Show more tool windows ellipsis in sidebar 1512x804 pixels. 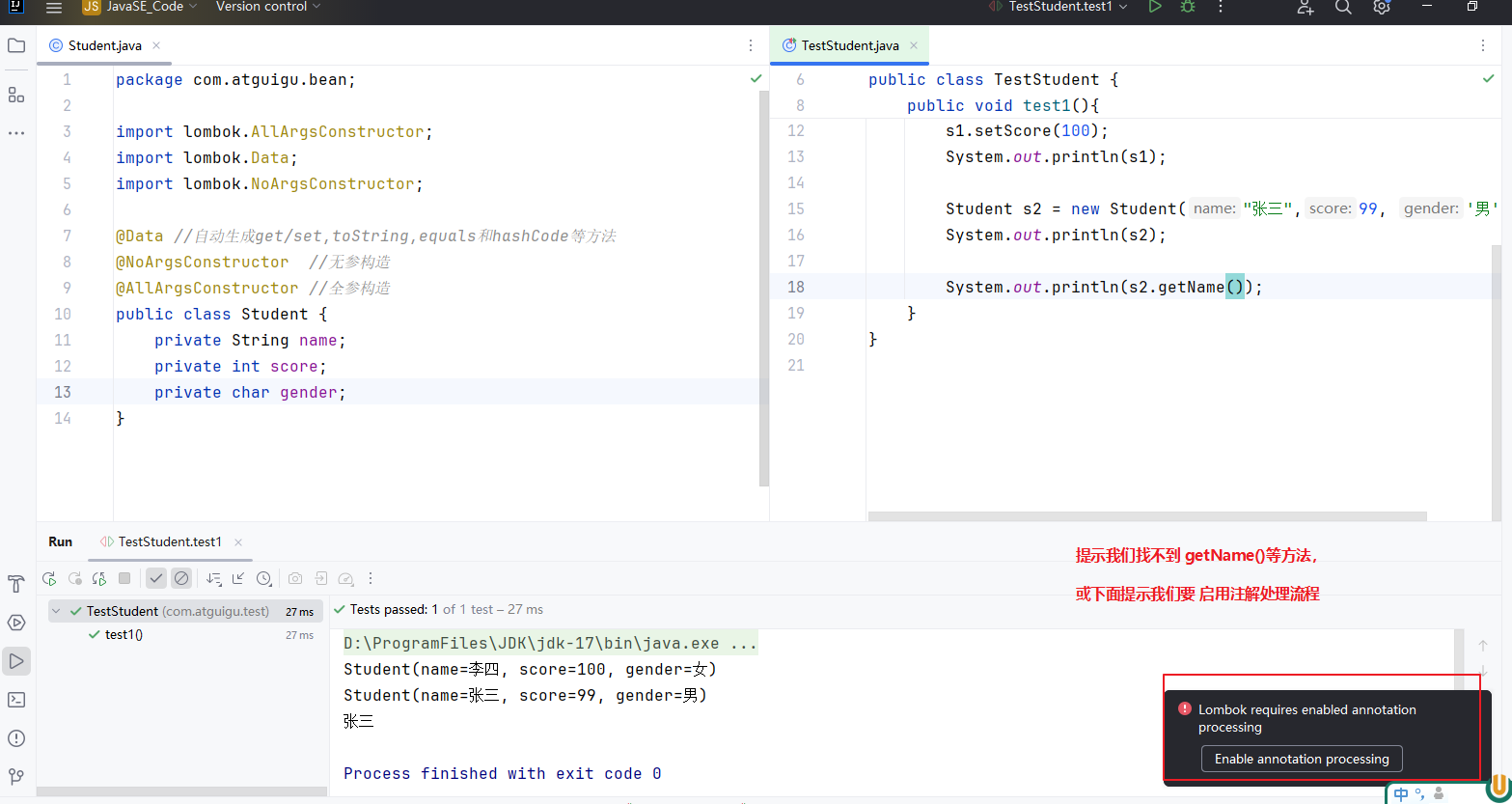pyautogui.click(x=16, y=133)
